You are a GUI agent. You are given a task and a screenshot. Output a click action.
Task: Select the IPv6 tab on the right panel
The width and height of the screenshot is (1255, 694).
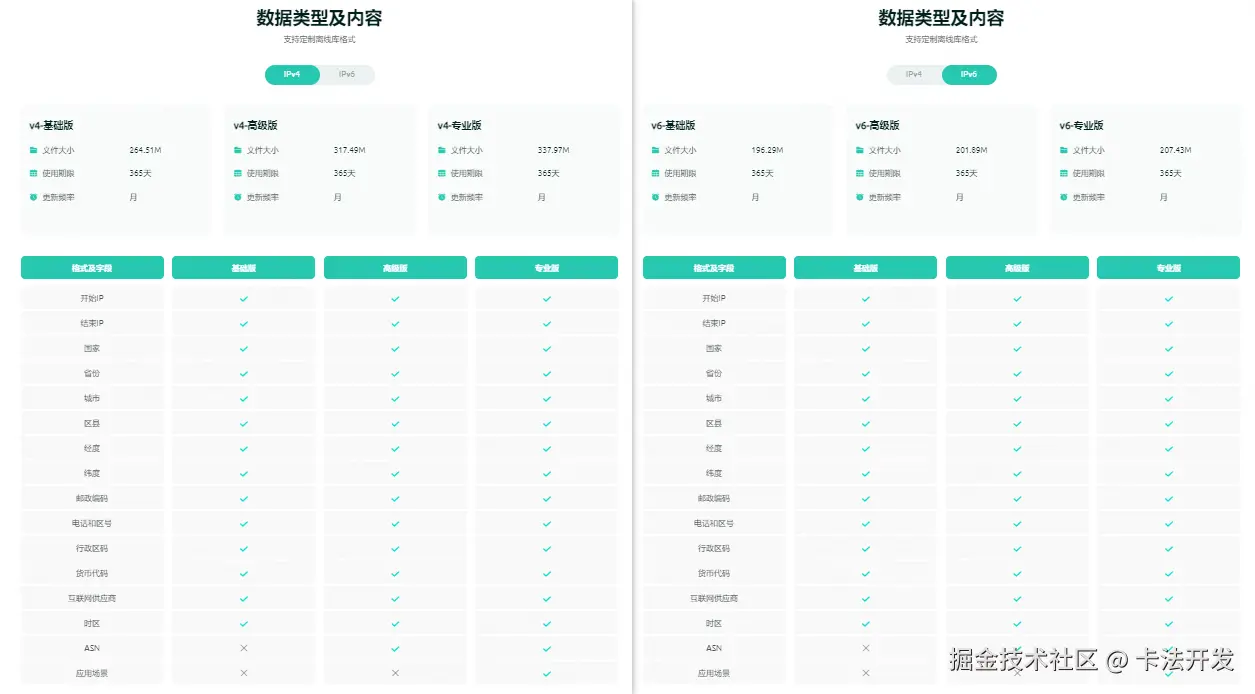[x=969, y=74]
